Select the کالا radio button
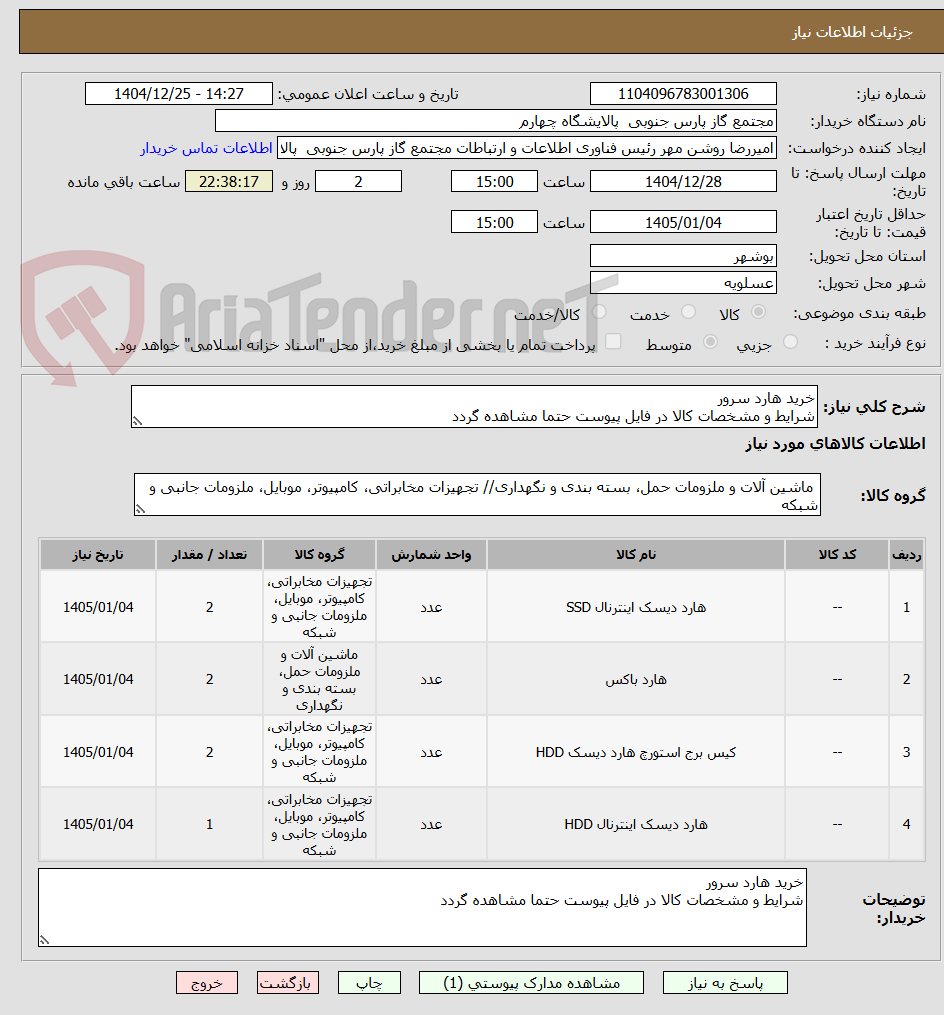This screenshot has width=944, height=1015. point(758,313)
